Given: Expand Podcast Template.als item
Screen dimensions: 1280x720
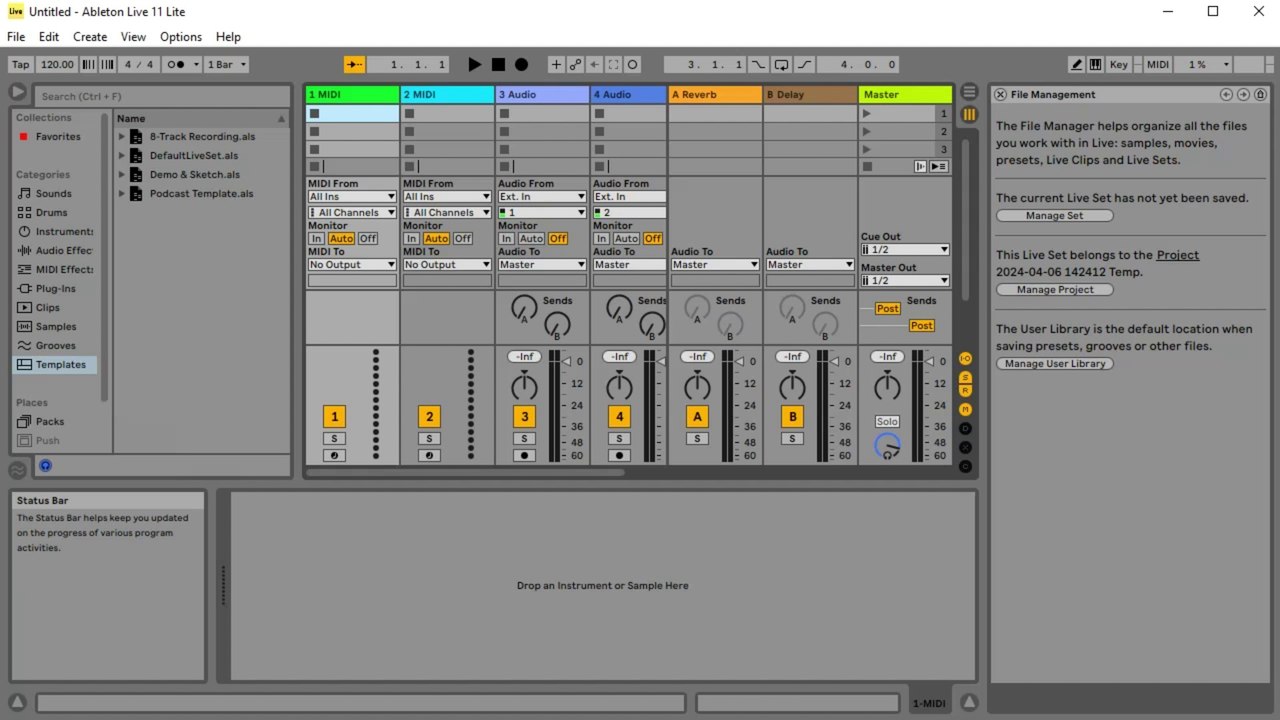Looking at the screenshot, I should tap(122, 193).
